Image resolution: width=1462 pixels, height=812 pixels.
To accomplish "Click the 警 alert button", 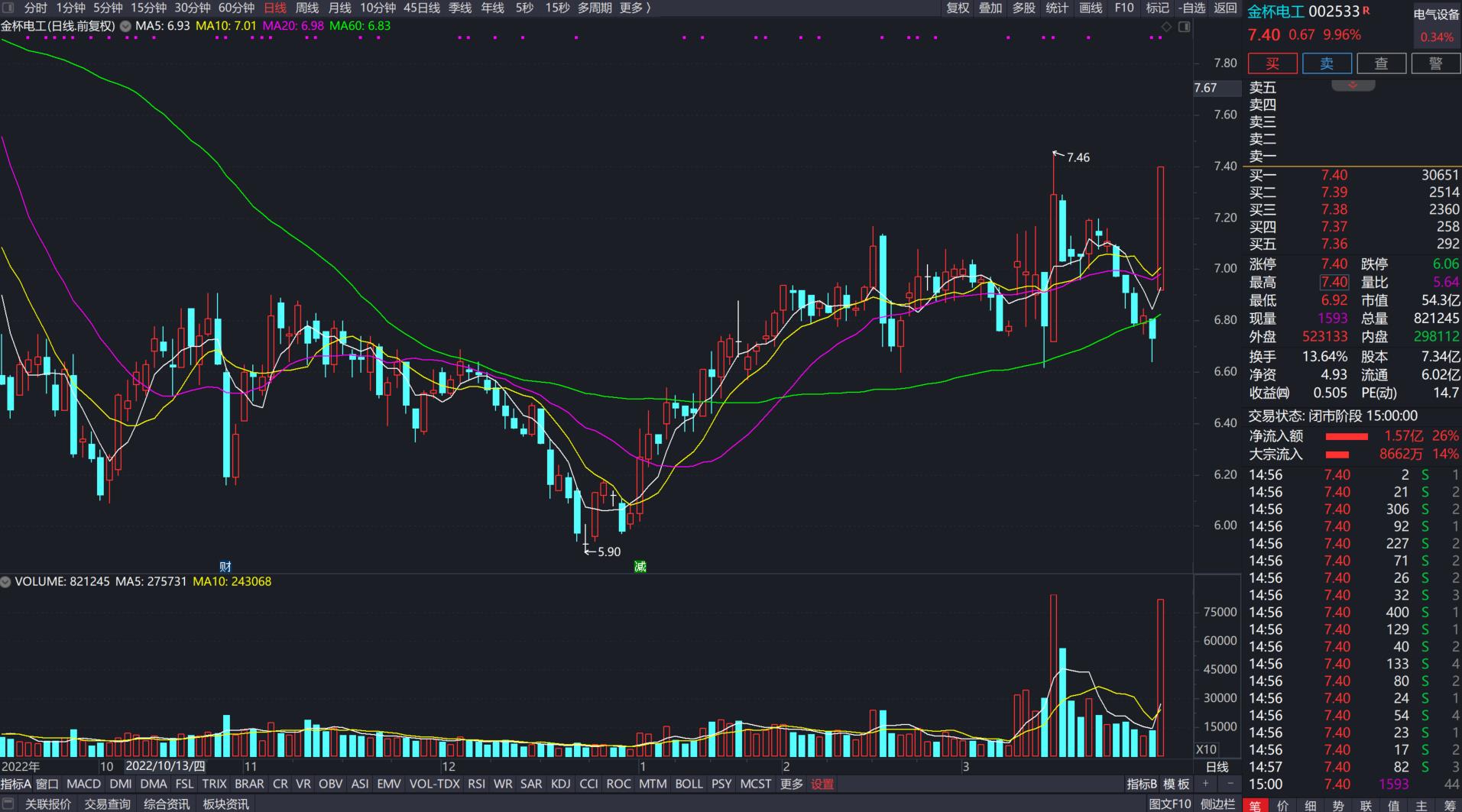I will pos(1435,63).
